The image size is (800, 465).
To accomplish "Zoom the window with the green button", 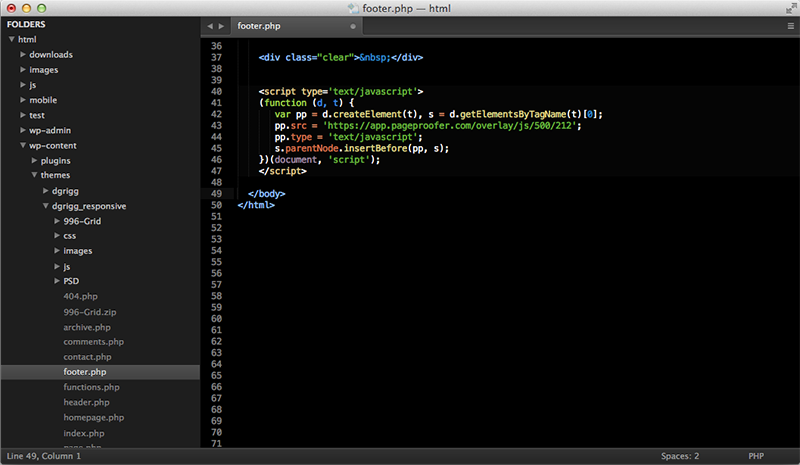I will pyautogui.click(x=42, y=8).
